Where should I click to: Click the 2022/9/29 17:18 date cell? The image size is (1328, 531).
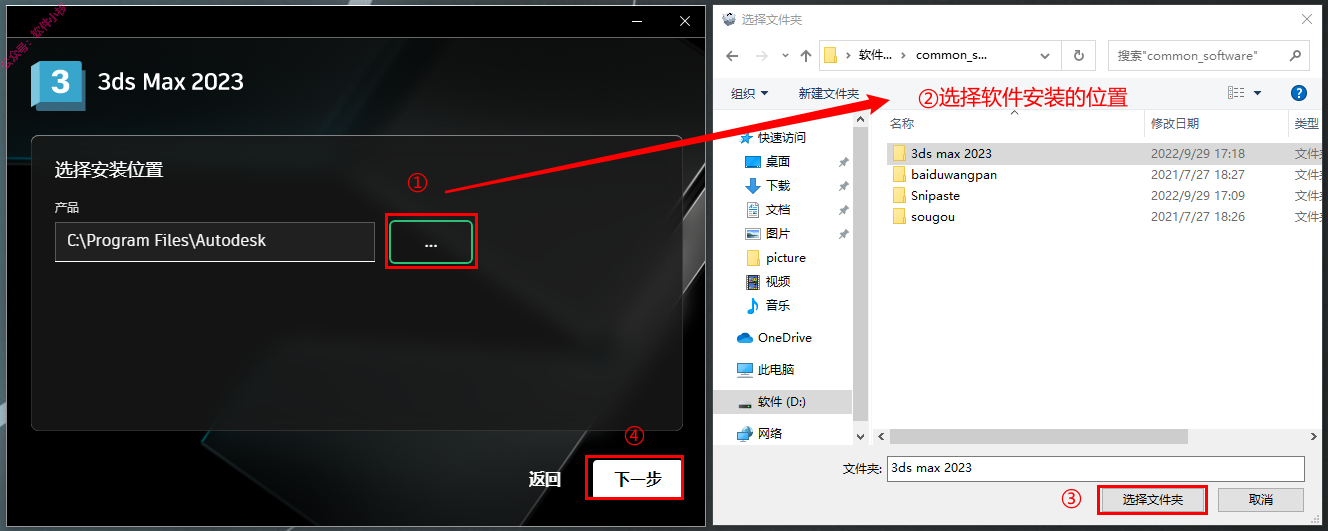(x=1198, y=153)
